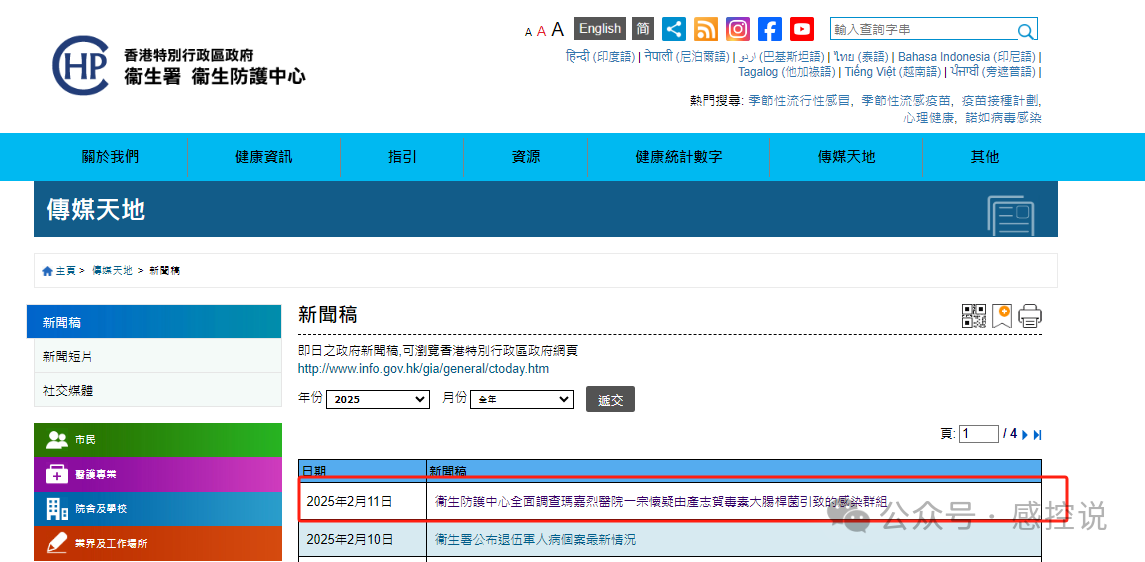Open the info.gov.hk ctoday.htm link
Viewport: 1145px width, 562px height.
click(x=424, y=369)
